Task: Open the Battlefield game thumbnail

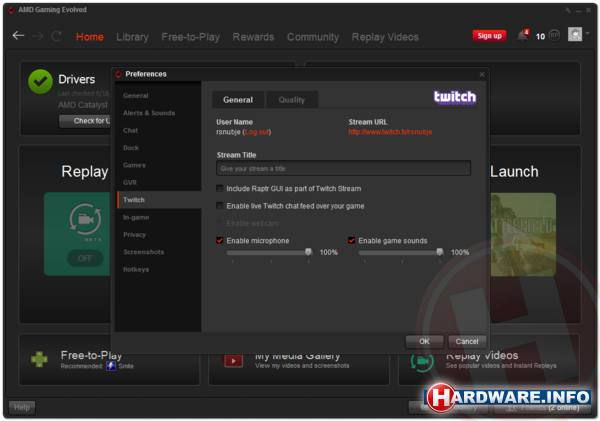Action: [523, 234]
